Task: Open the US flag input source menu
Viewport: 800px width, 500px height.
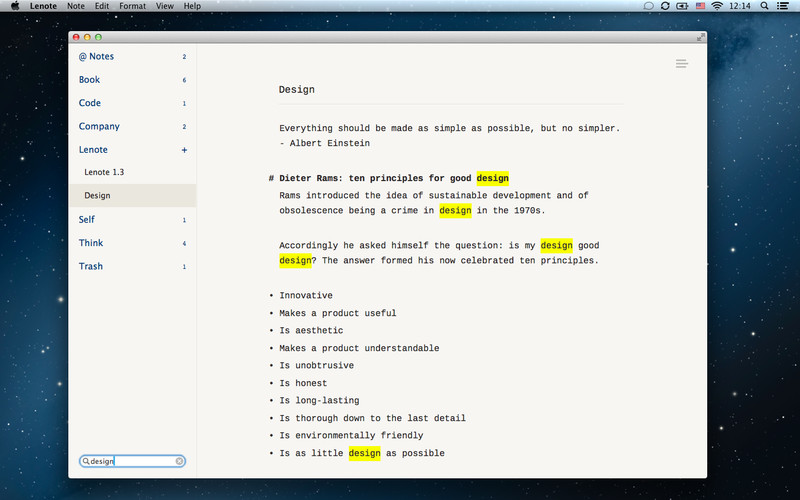Action: pyautogui.click(x=700, y=6)
